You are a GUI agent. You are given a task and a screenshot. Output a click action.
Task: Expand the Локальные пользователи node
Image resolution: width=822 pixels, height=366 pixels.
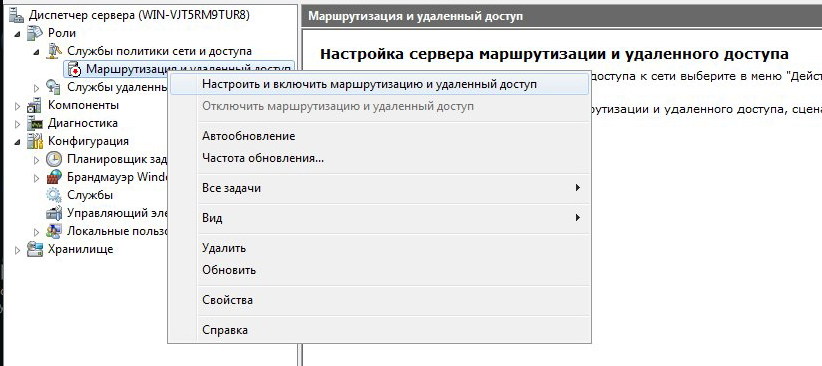click(x=37, y=232)
